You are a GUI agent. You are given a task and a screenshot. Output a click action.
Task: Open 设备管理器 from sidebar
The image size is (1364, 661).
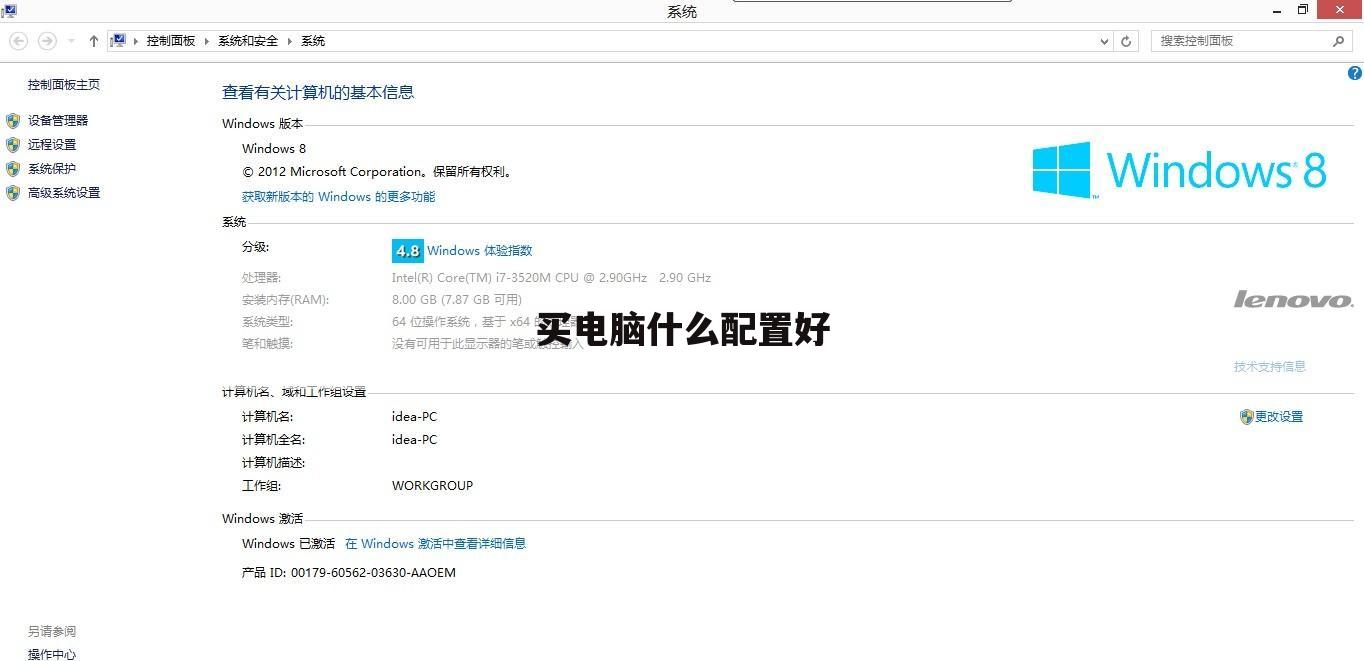(x=58, y=120)
